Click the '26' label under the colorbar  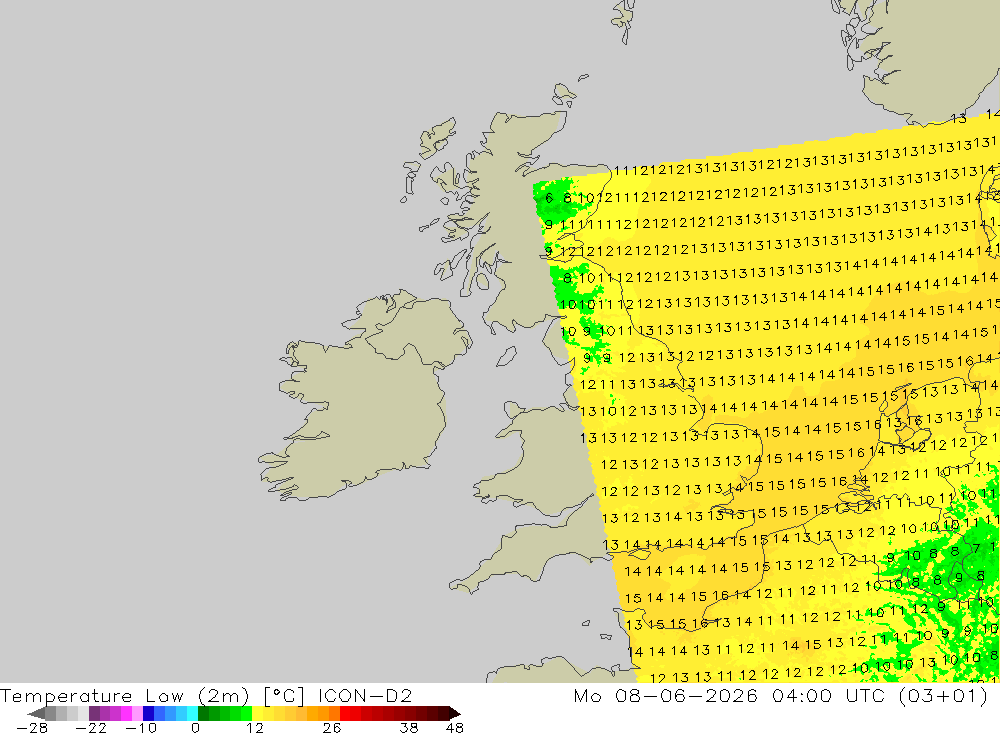332,728
